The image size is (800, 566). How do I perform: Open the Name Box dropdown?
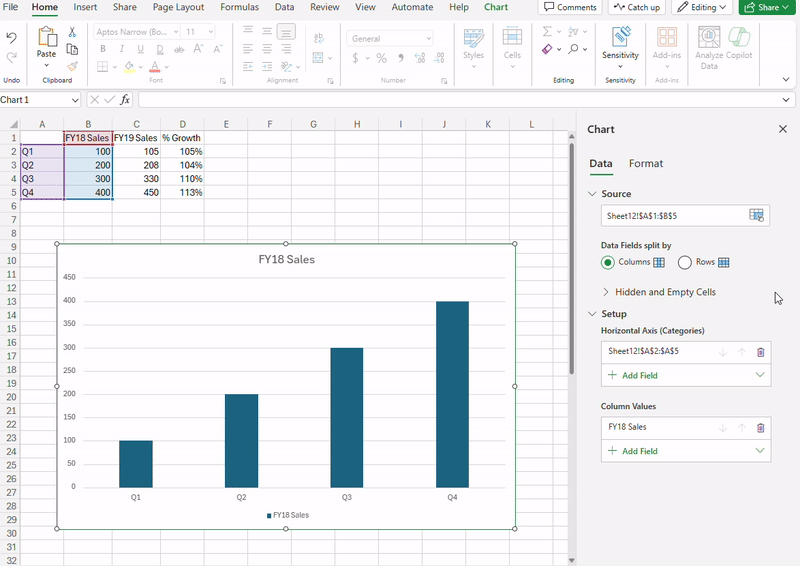point(75,100)
